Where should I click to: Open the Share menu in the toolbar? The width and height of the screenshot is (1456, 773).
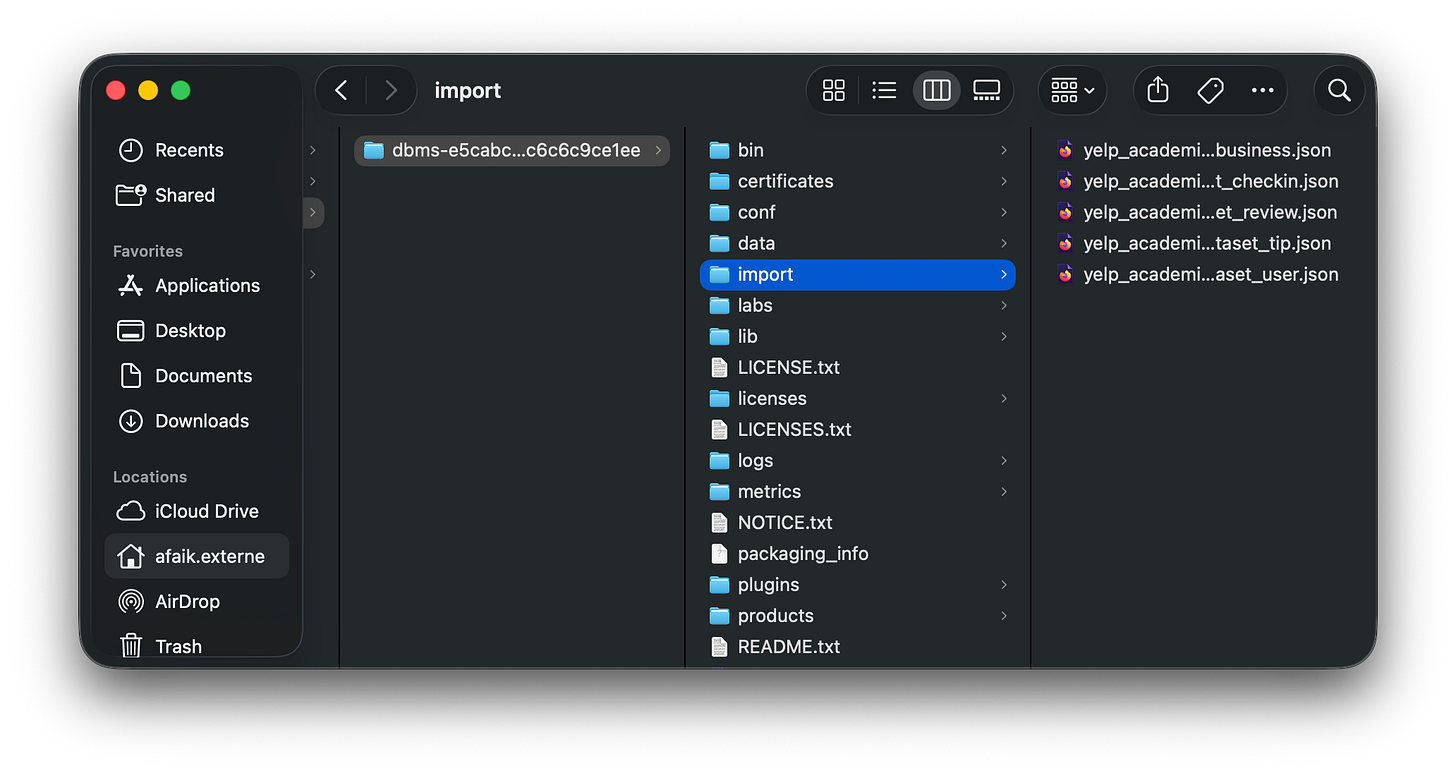1157,90
